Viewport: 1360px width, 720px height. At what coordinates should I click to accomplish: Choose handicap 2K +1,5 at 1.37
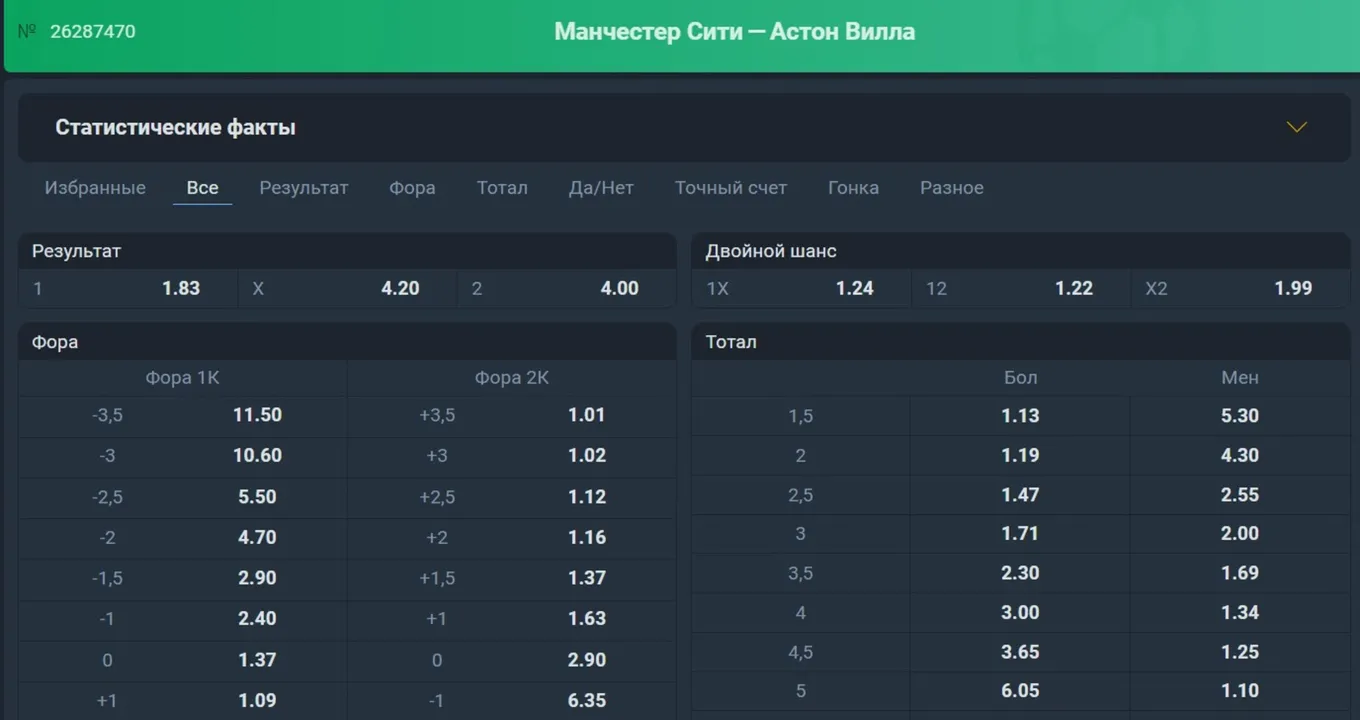coord(511,578)
